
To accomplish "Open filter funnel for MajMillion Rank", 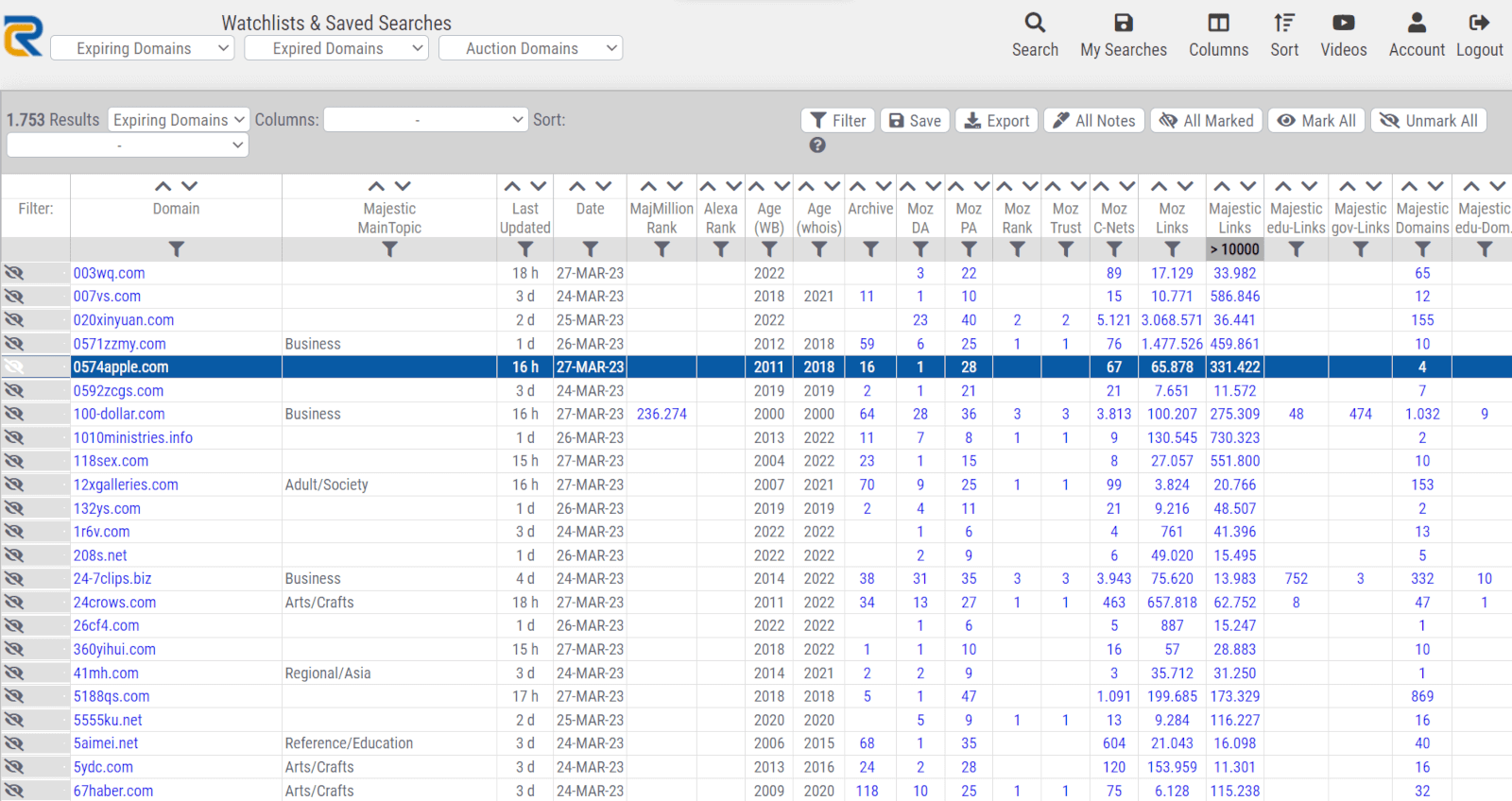I will 661,249.
